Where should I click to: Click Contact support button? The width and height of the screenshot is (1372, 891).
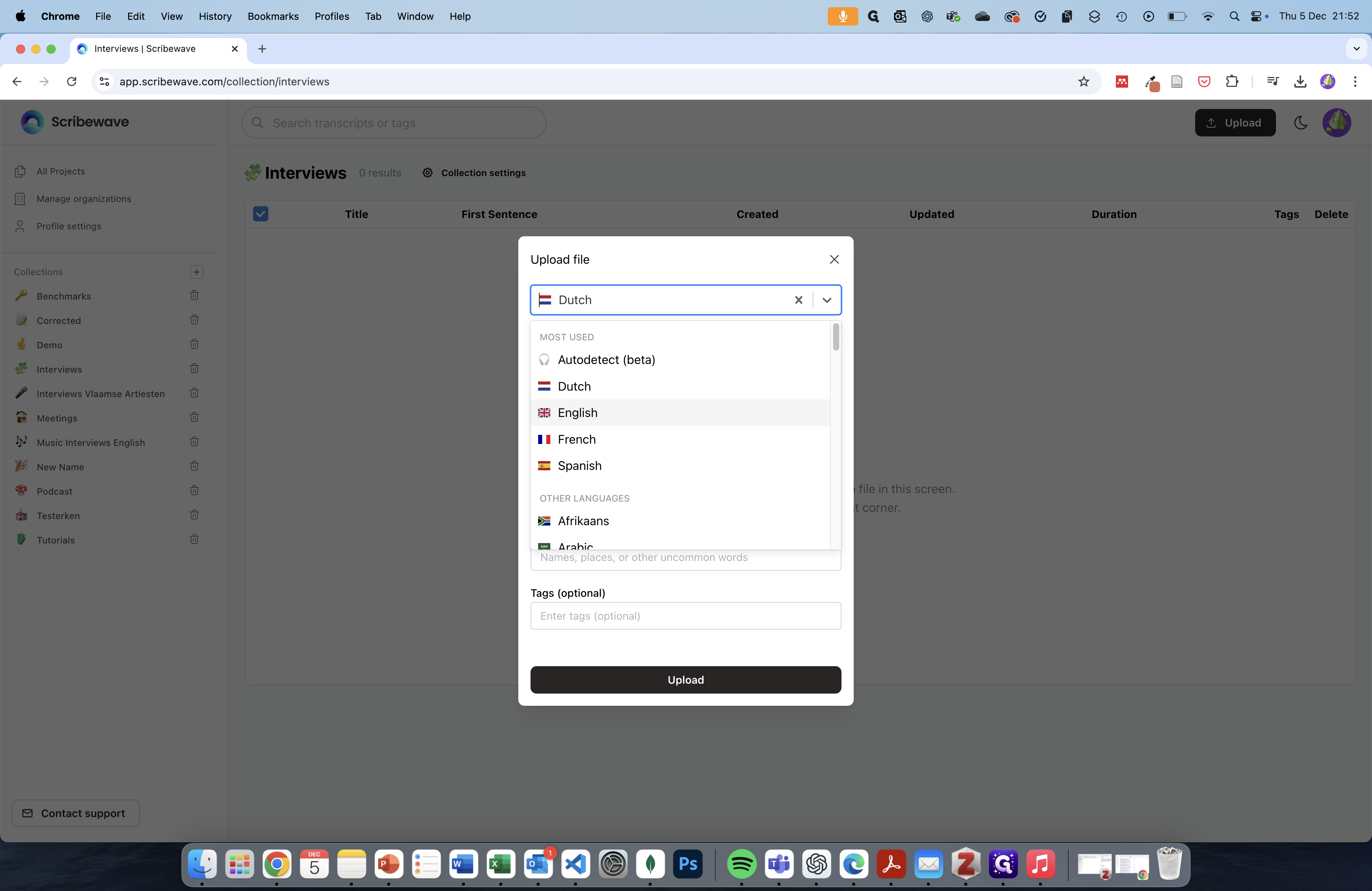coord(75,813)
